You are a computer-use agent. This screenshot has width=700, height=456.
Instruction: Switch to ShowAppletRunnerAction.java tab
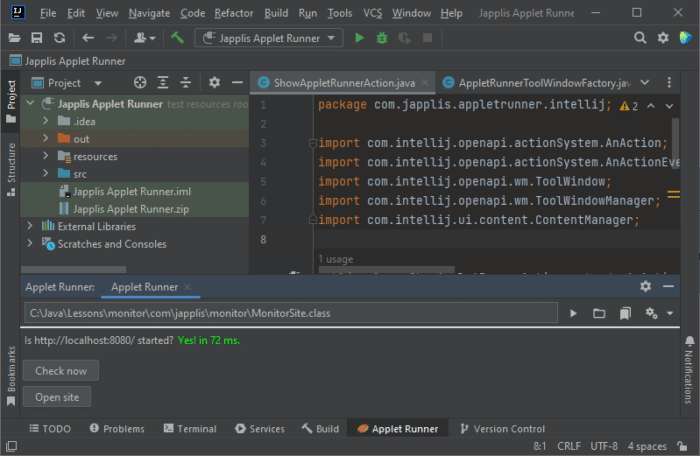(x=343, y=83)
